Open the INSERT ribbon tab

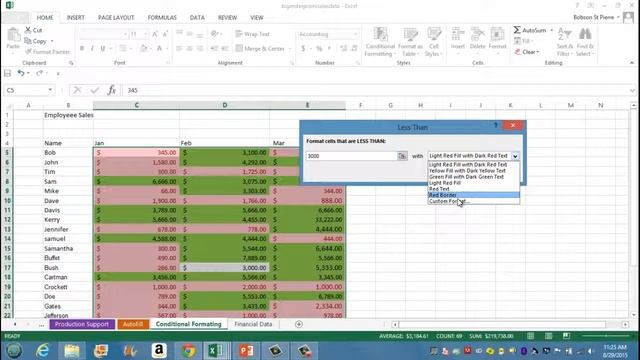[76, 18]
